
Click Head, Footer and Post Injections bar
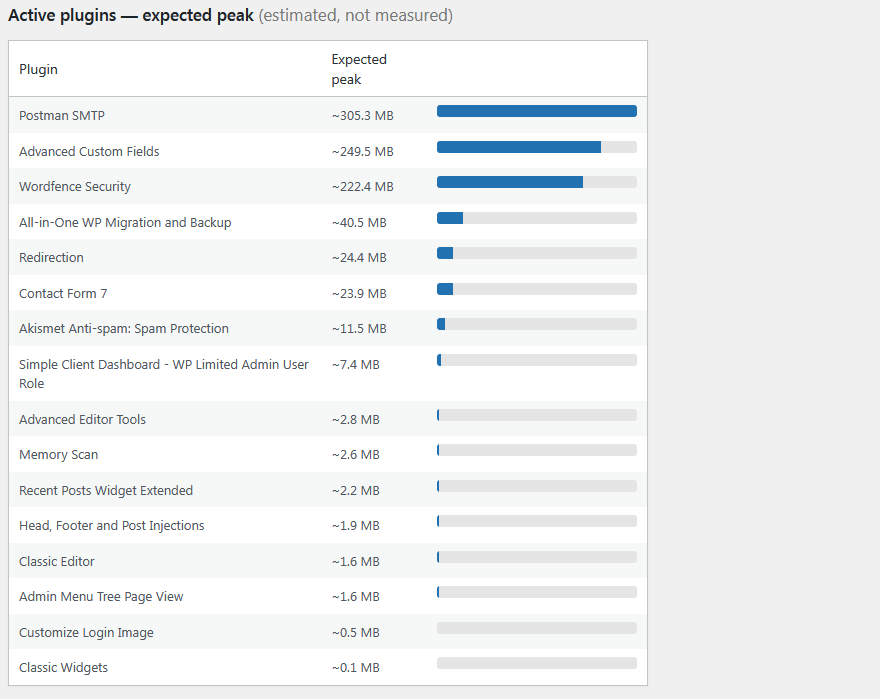(x=537, y=521)
